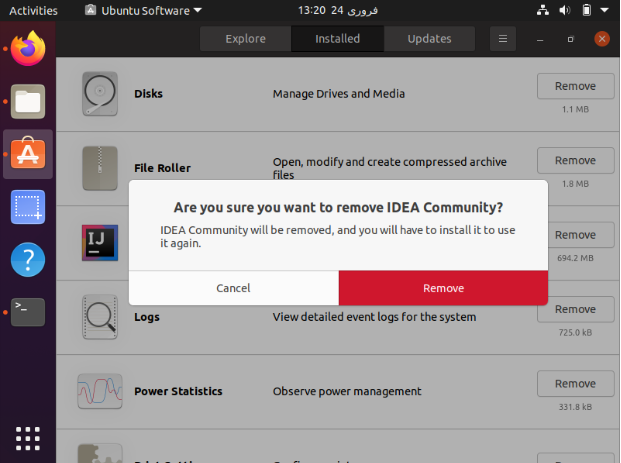Remove the Power Statistics application
Image resolution: width=621 pixels, height=463 pixels.
coord(575,384)
